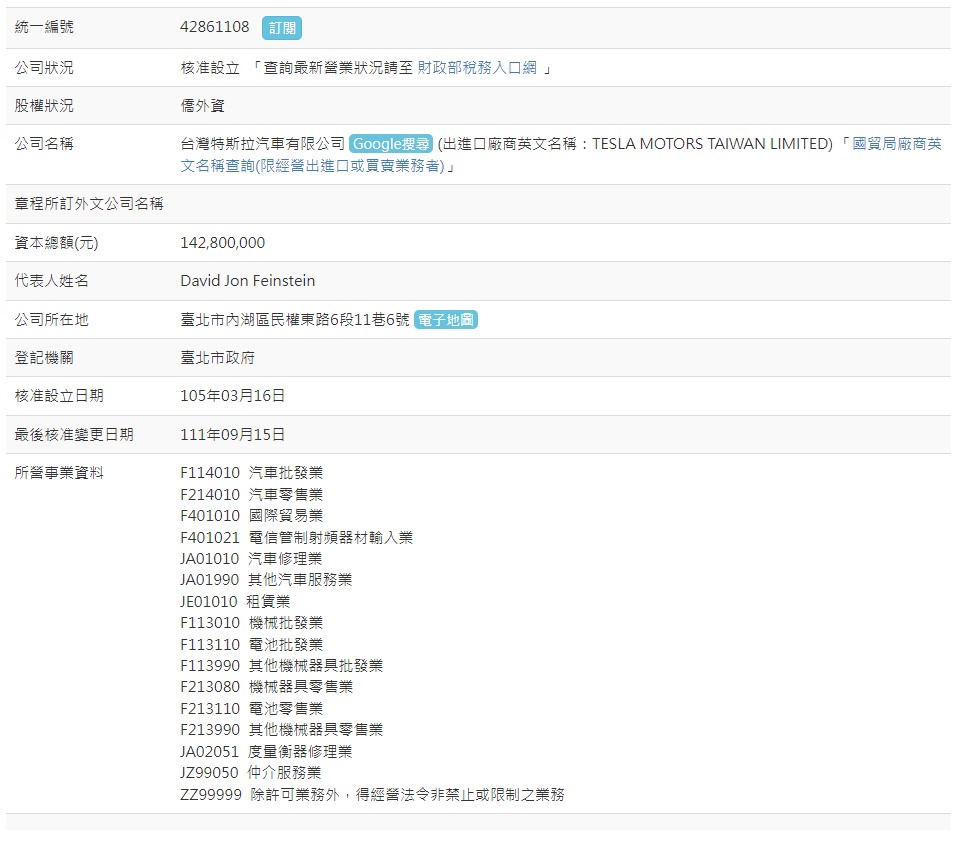
Task: Click the Google搜尋 button
Action: click(x=391, y=144)
